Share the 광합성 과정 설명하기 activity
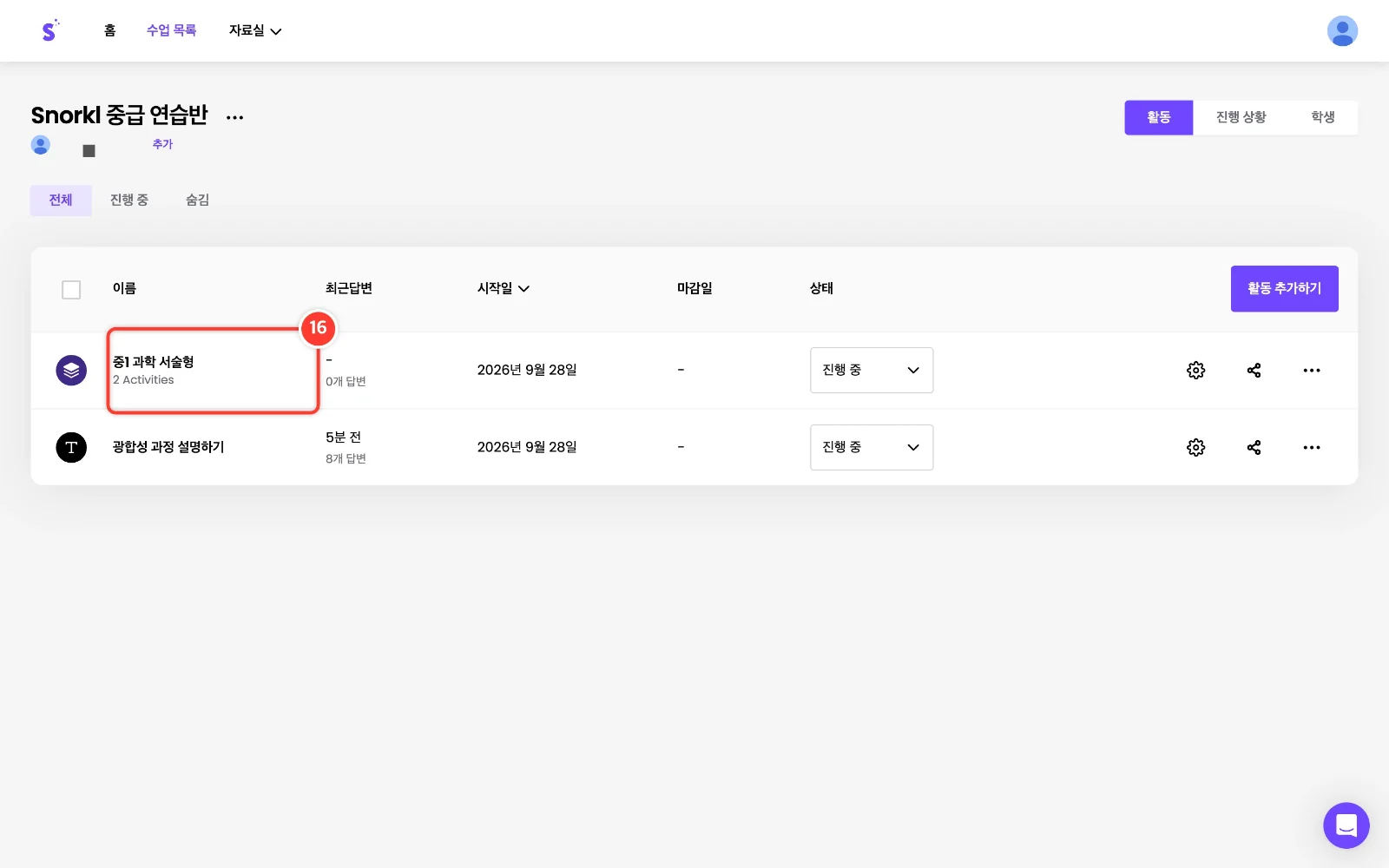Image resolution: width=1389 pixels, height=868 pixels. click(x=1254, y=448)
